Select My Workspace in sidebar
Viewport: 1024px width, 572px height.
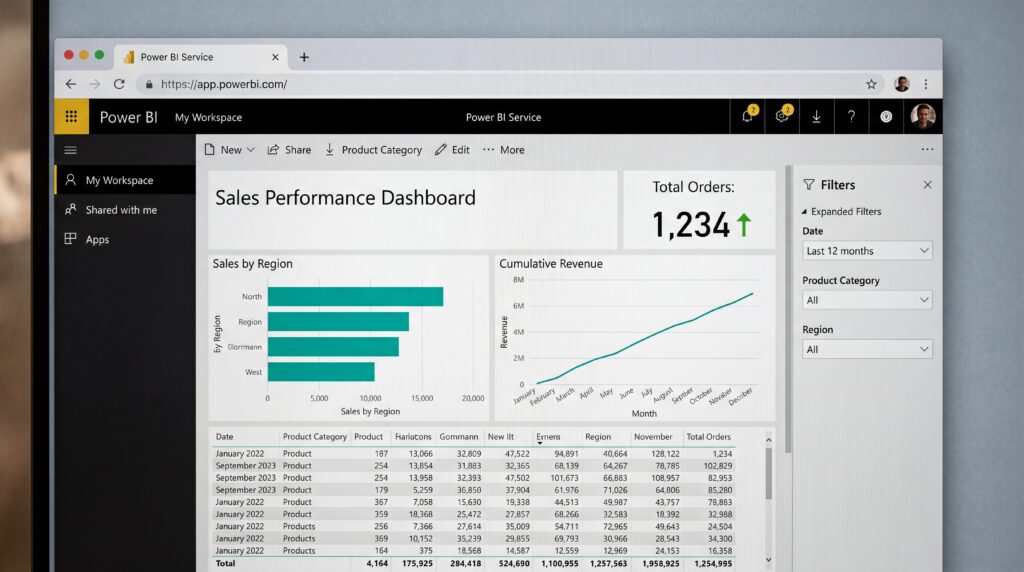click(125, 180)
